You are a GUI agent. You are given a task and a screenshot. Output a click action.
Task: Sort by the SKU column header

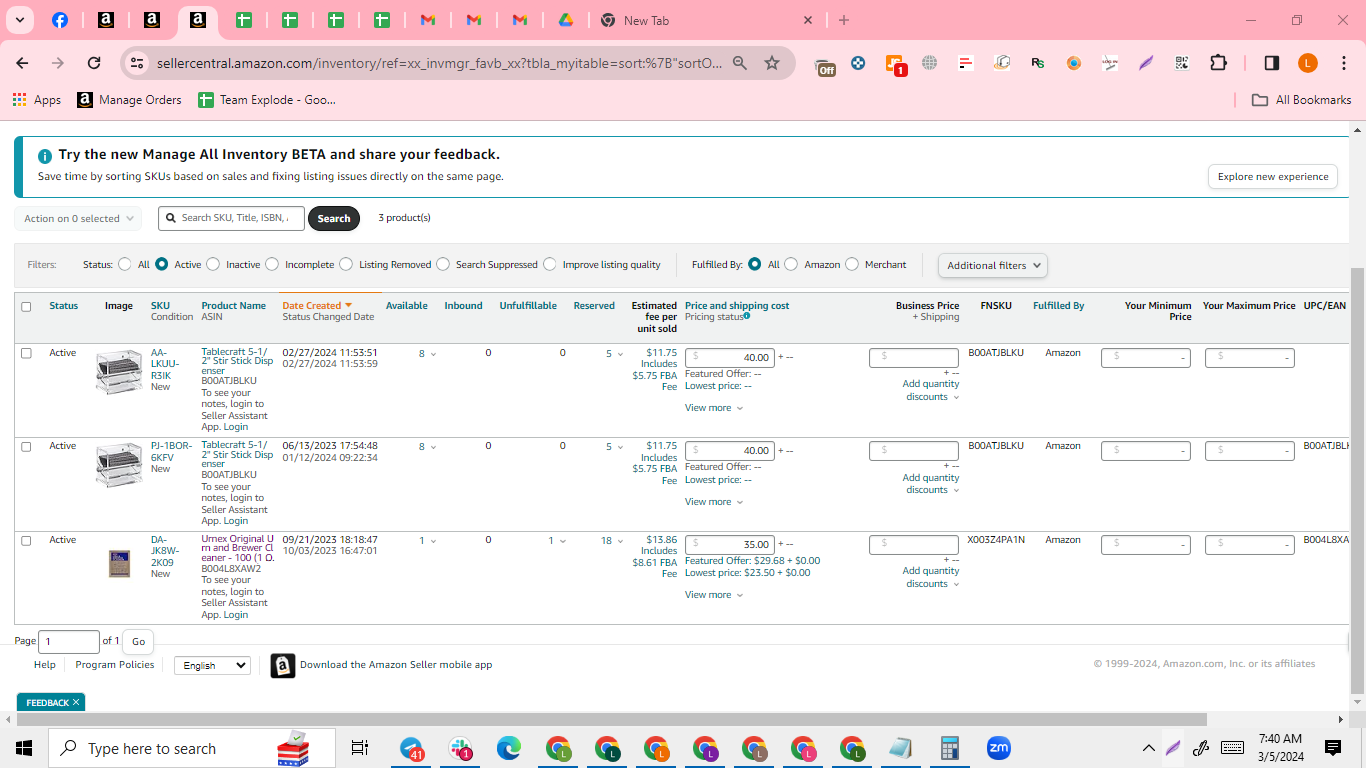tap(160, 306)
